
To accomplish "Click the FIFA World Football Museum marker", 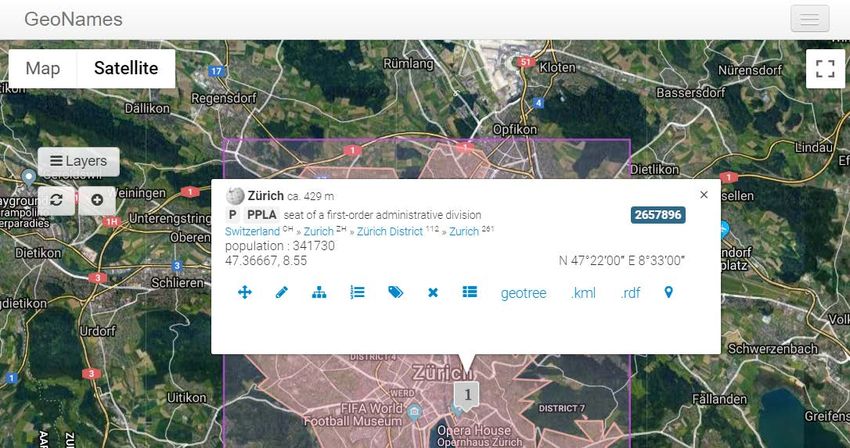I will click(x=415, y=411).
